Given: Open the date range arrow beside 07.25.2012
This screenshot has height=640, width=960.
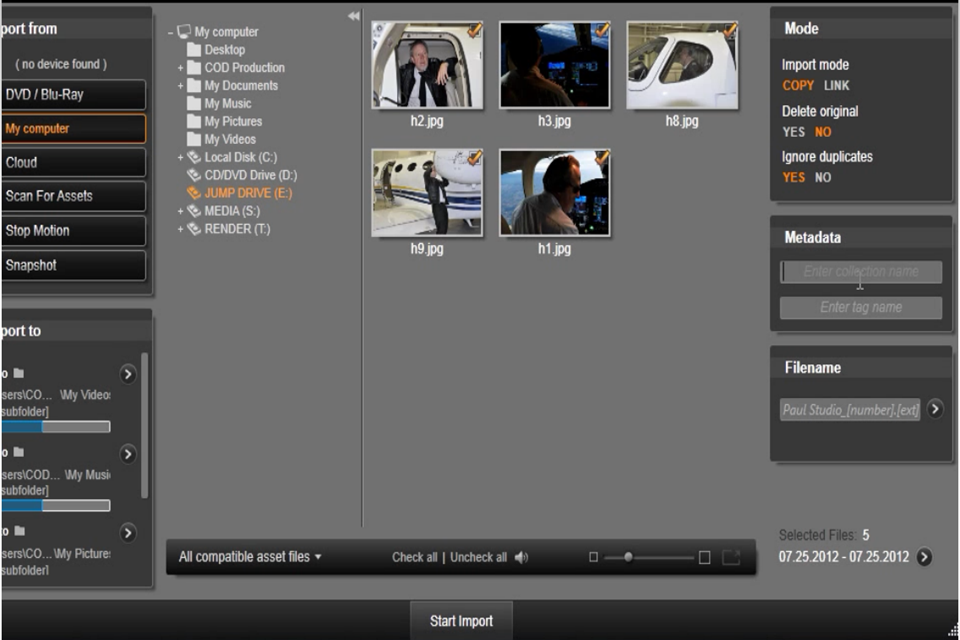Looking at the screenshot, I should 924,557.
